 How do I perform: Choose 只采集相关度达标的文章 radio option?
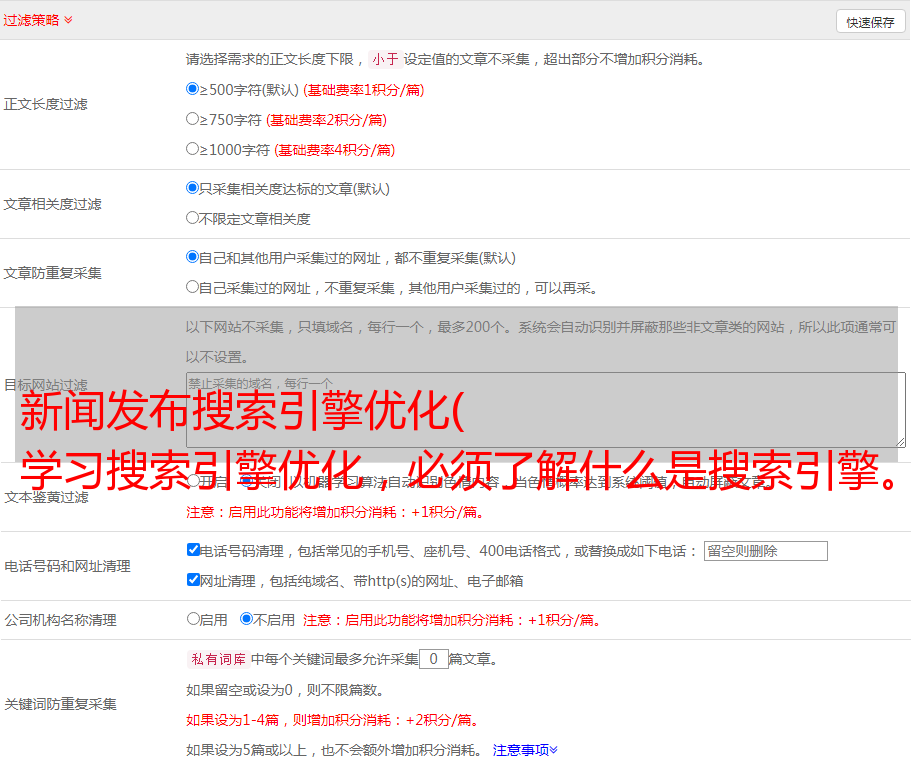(192, 188)
